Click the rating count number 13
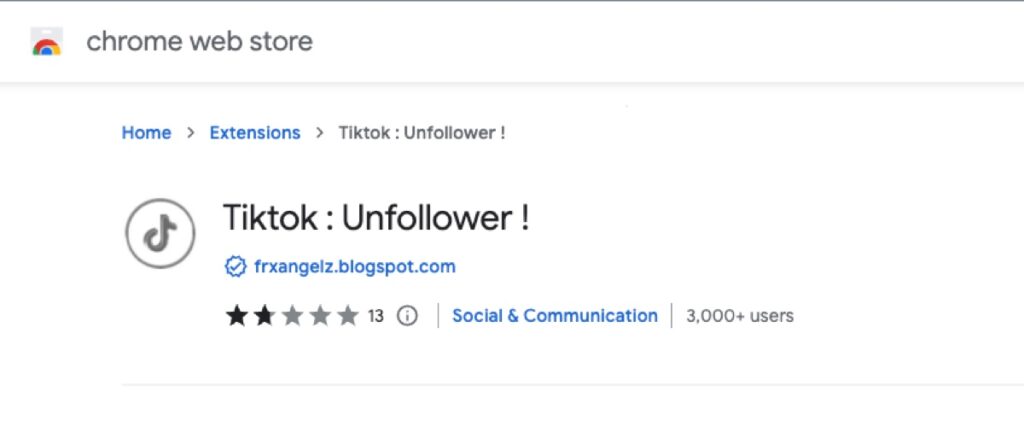Viewport: 1024px width, 421px height. click(376, 316)
